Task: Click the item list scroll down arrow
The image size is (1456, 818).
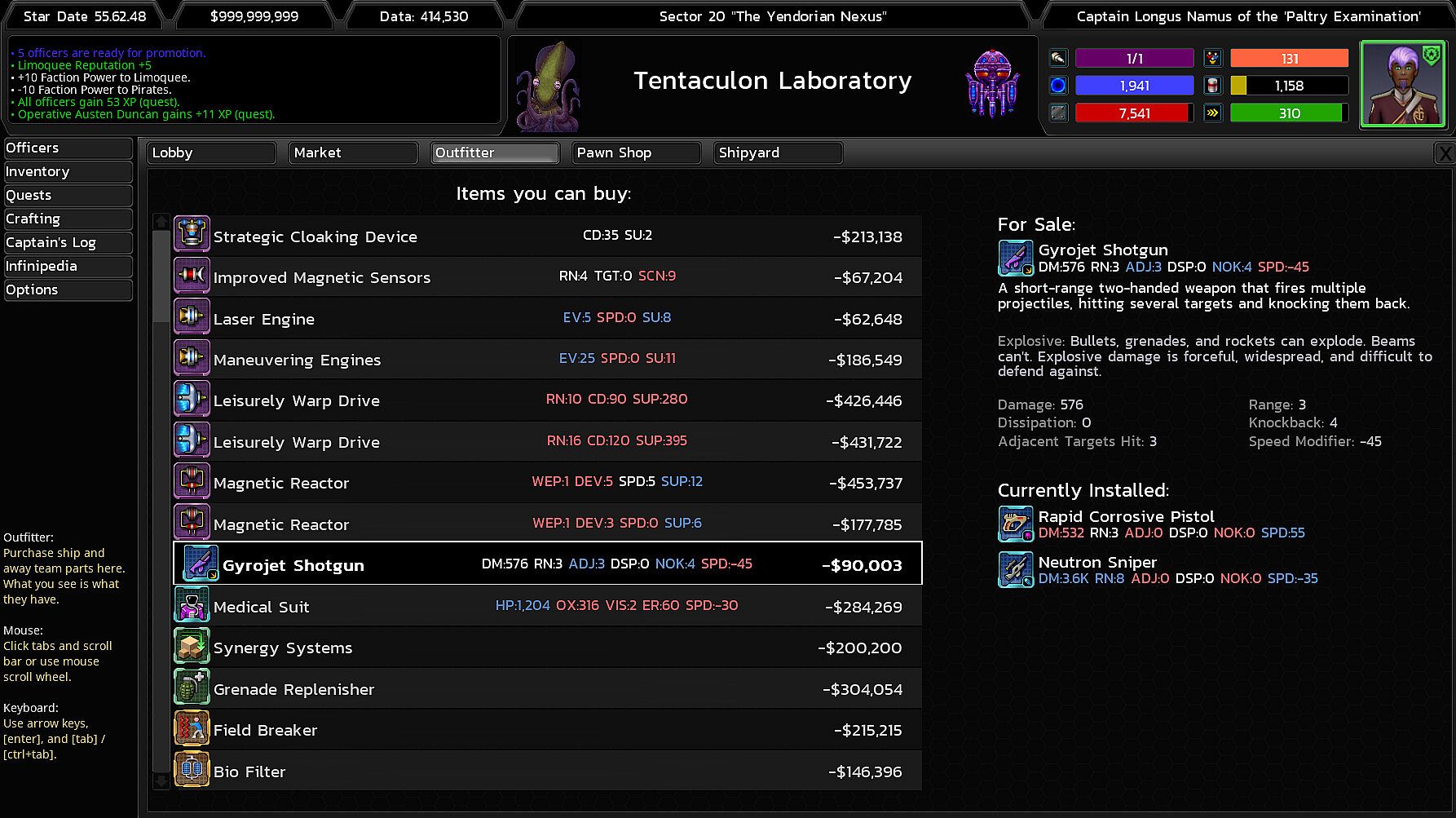Action: (161, 781)
